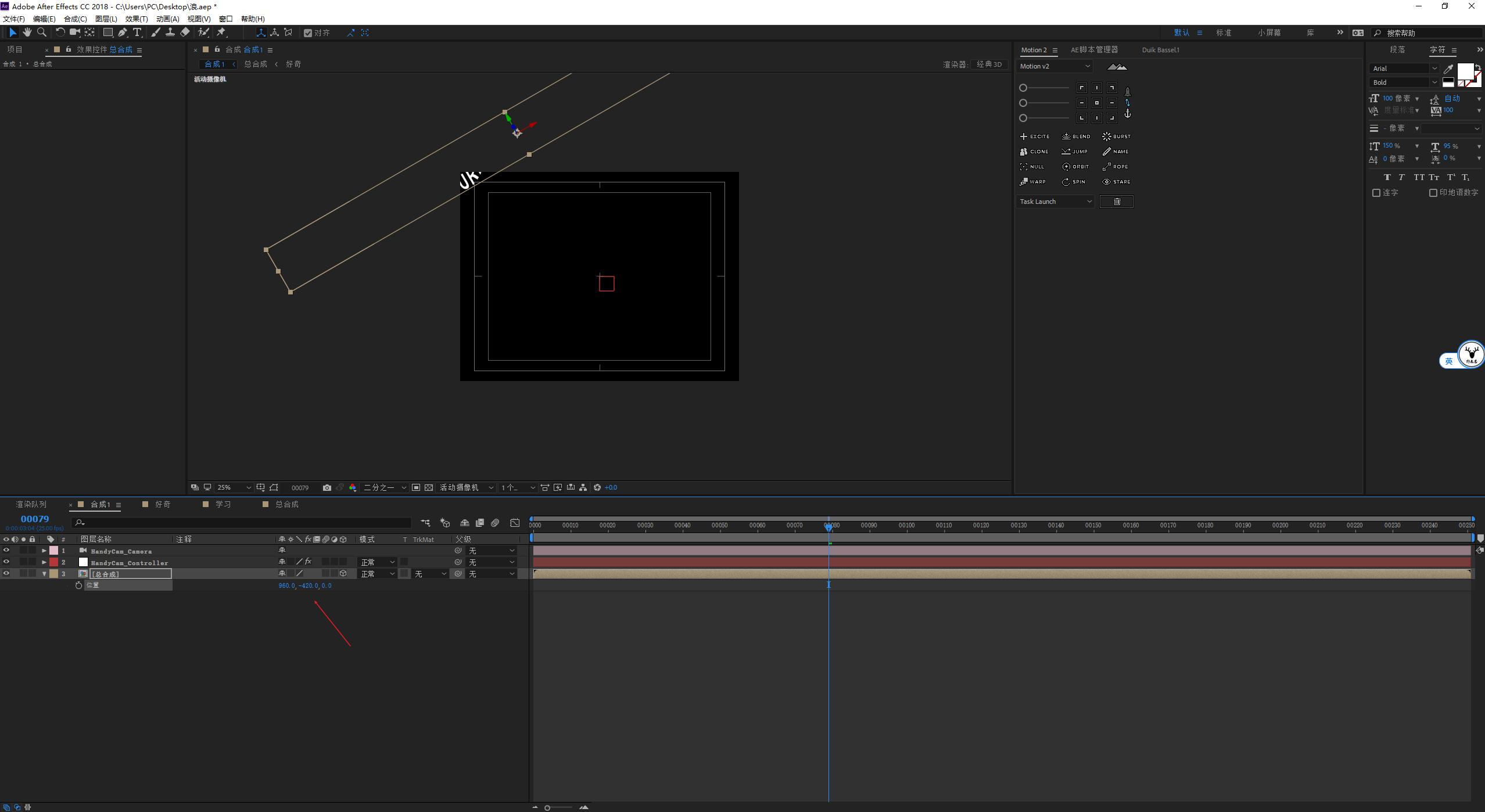
Task: Click the 总合成 breadcrumb in viewer
Action: coord(256,64)
